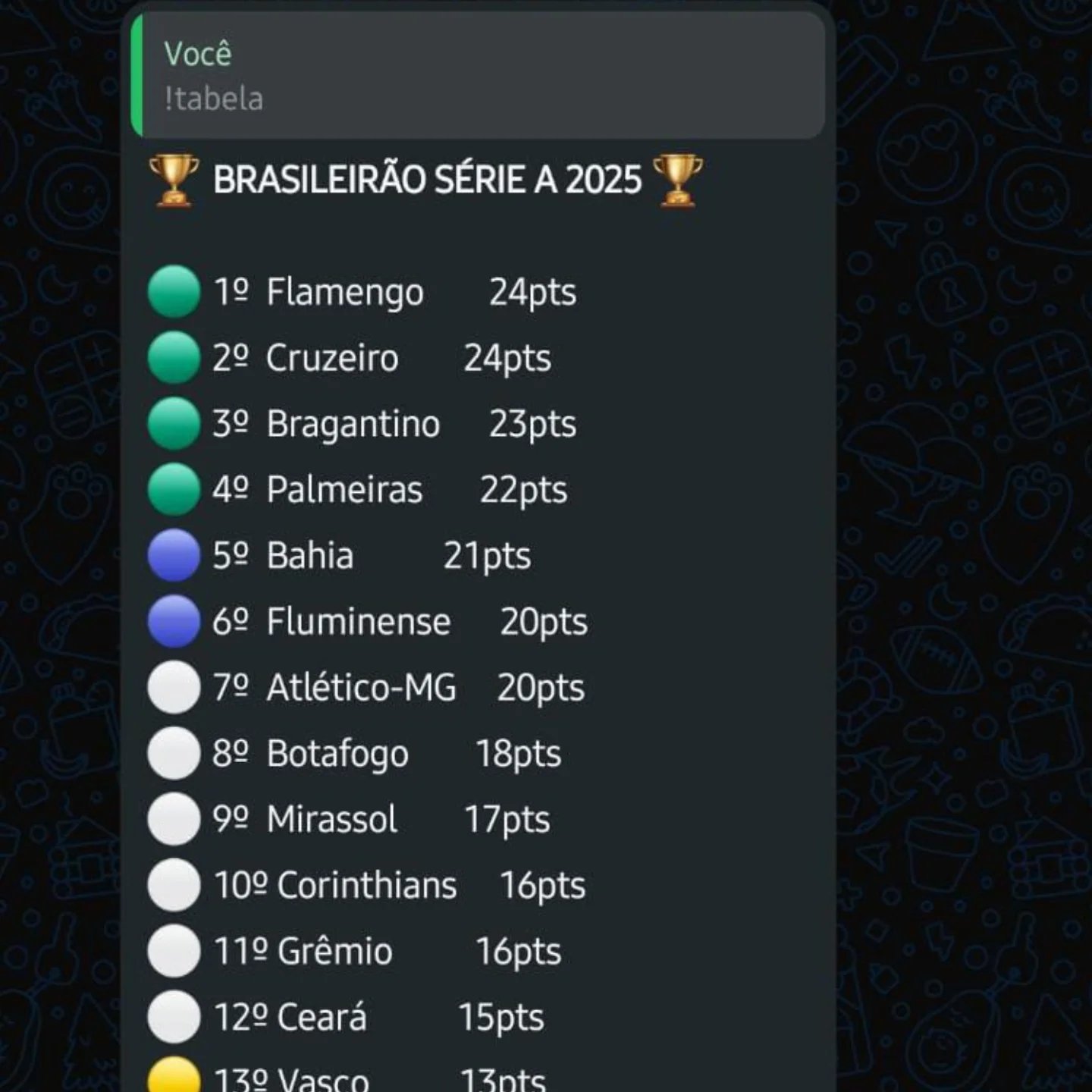Select the white circle beside Mirassol
This screenshot has height=1092, width=1092.
pos(174,819)
